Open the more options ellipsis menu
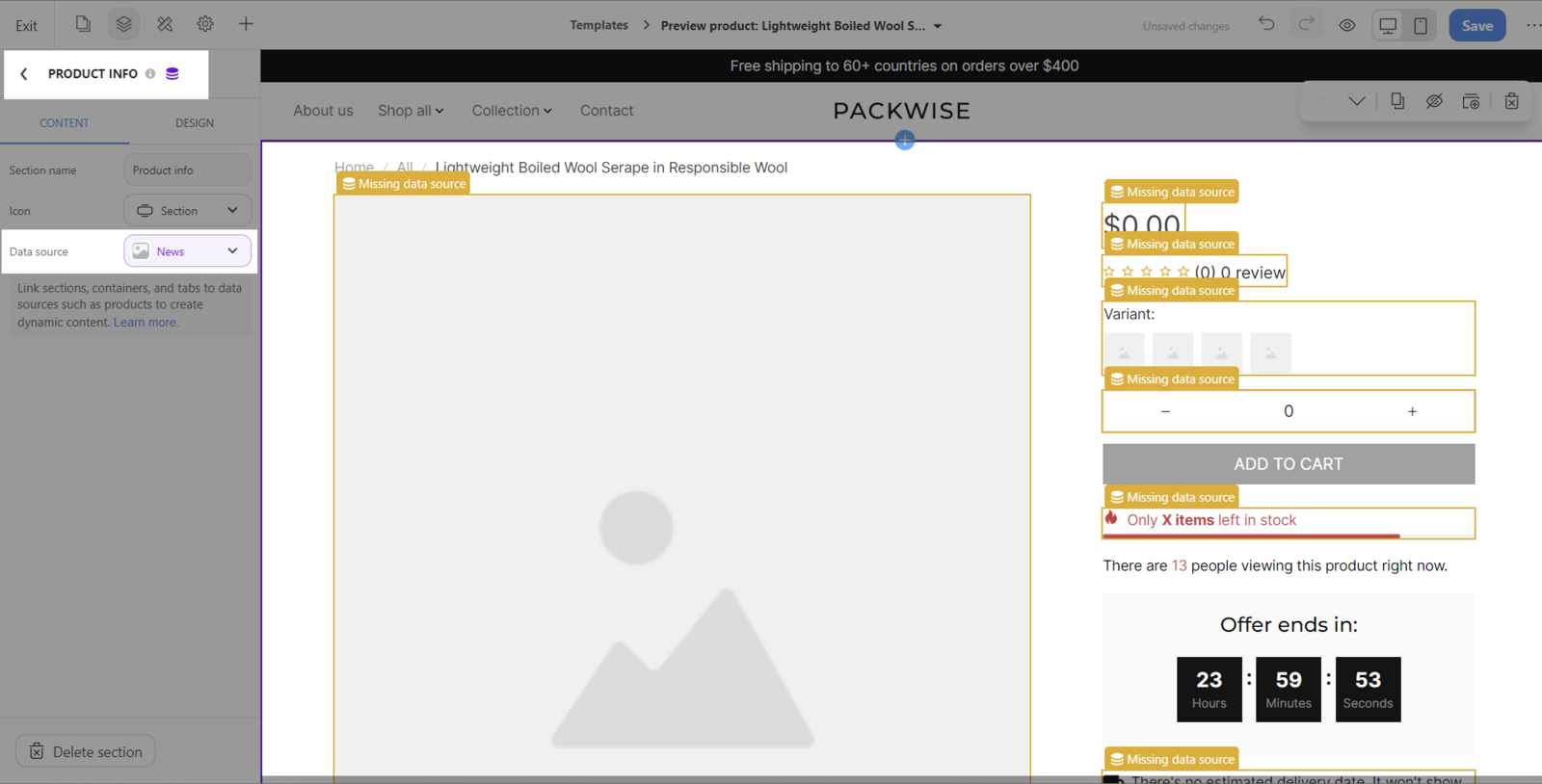1542x784 pixels. [1532, 25]
